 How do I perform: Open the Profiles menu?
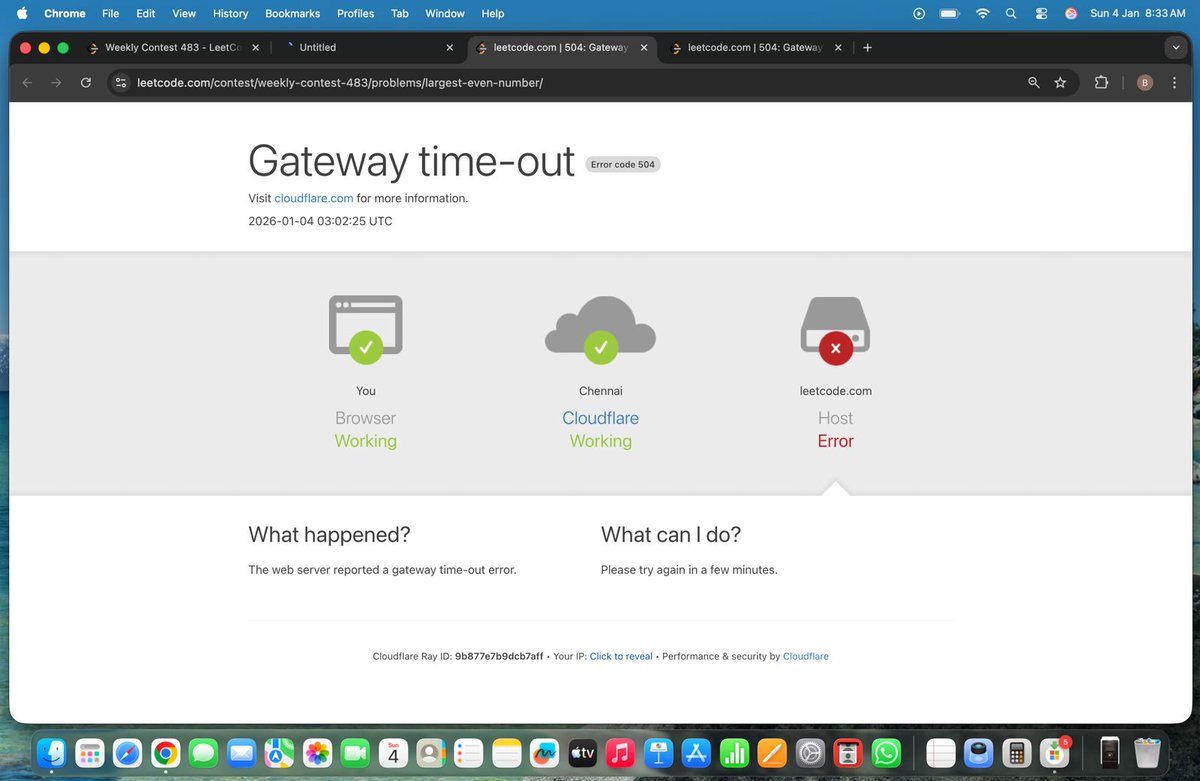point(355,14)
